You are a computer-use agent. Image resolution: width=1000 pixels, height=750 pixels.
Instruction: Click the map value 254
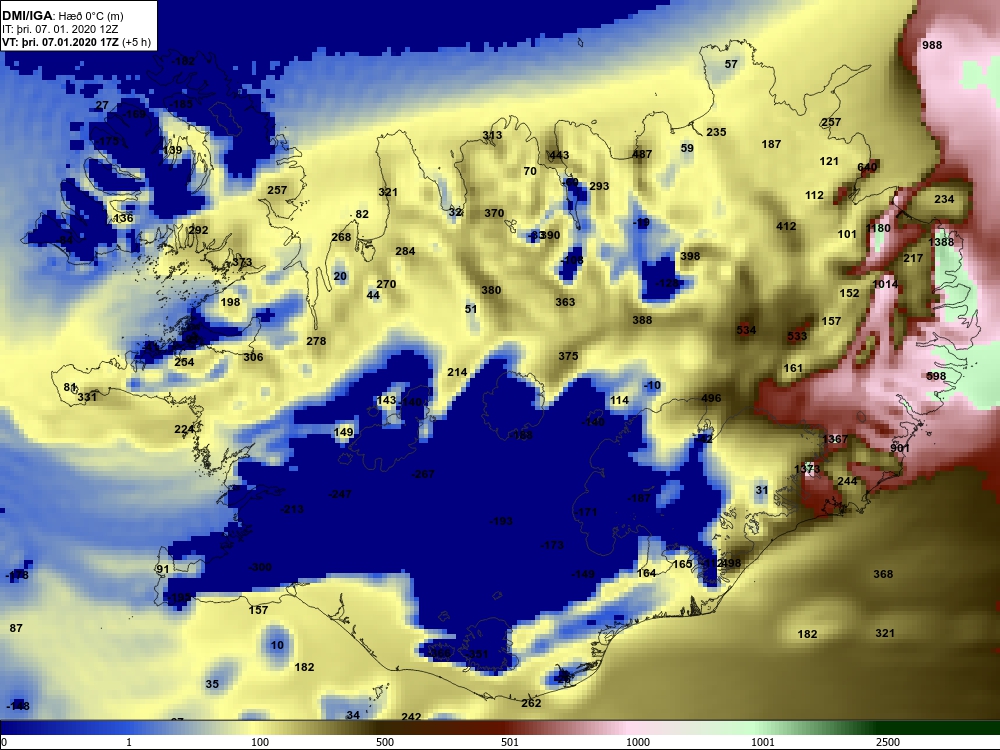pyautogui.click(x=184, y=362)
